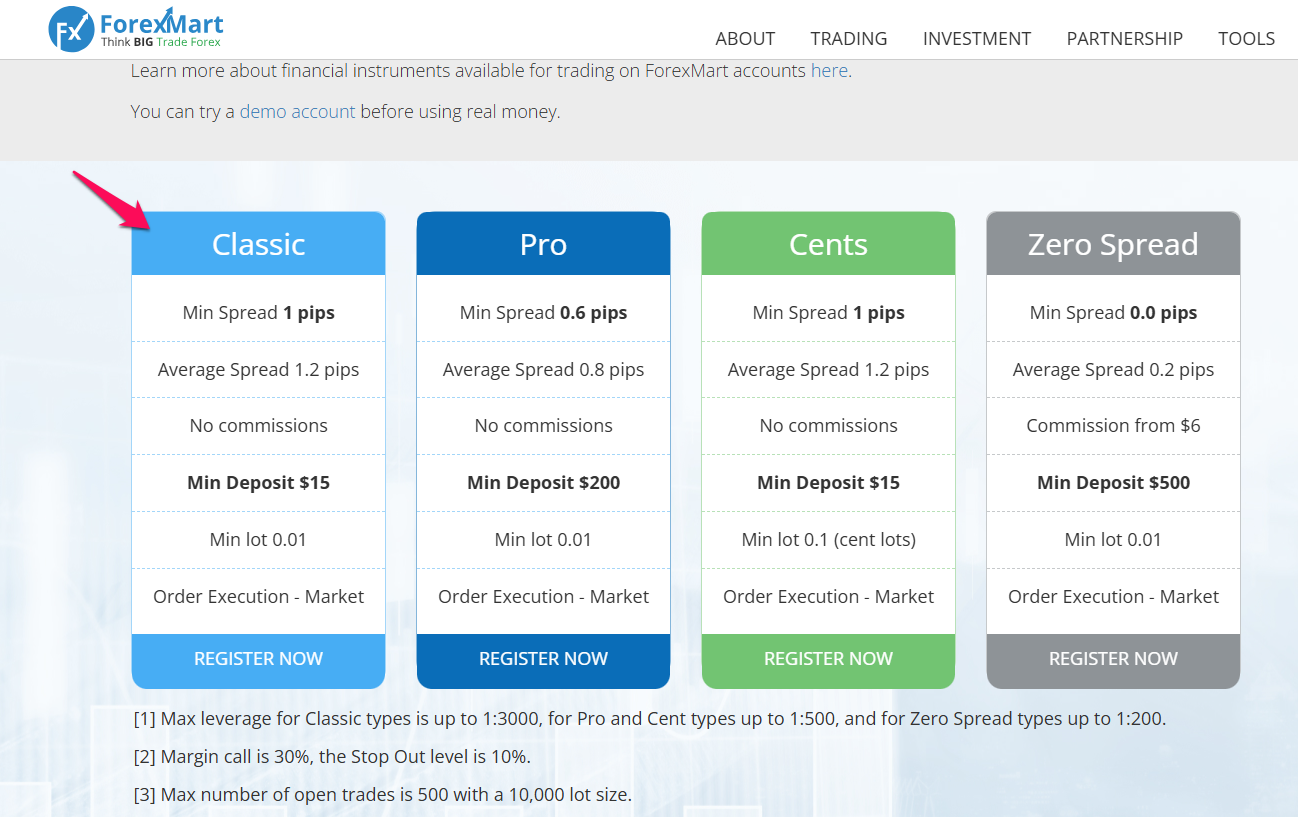Click the Classic 'Min Deposit $15' row

258,483
